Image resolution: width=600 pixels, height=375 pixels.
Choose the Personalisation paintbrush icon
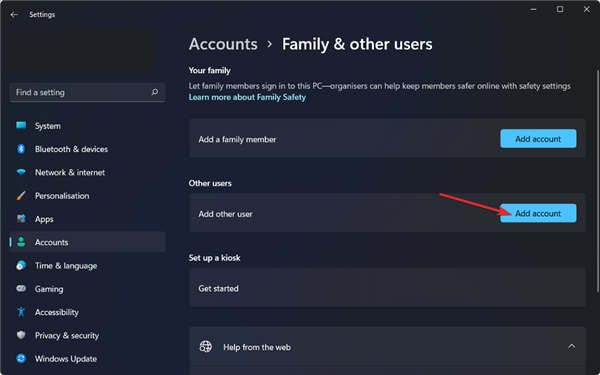(x=21, y=196)
